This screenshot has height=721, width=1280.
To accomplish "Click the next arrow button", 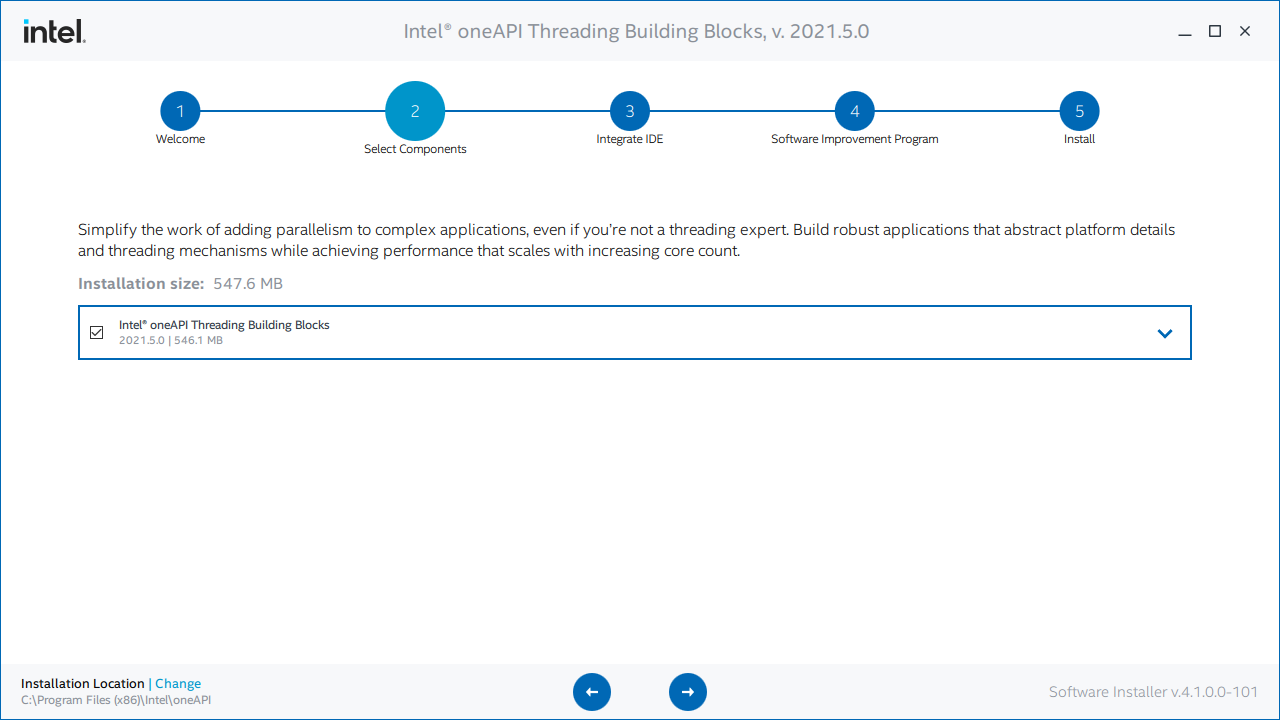I will (x=688, y=692).
